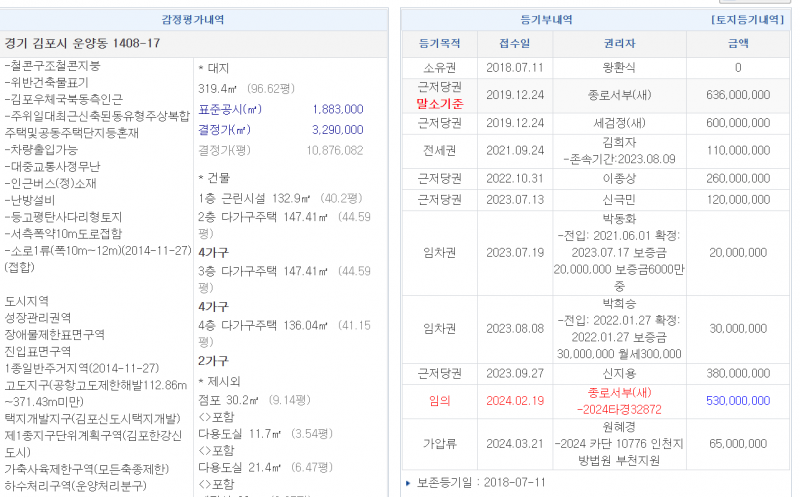Select the 등기부내역 panel header
Screen dimensions: 800x497
pyautogui.click(x=546, y=19)
